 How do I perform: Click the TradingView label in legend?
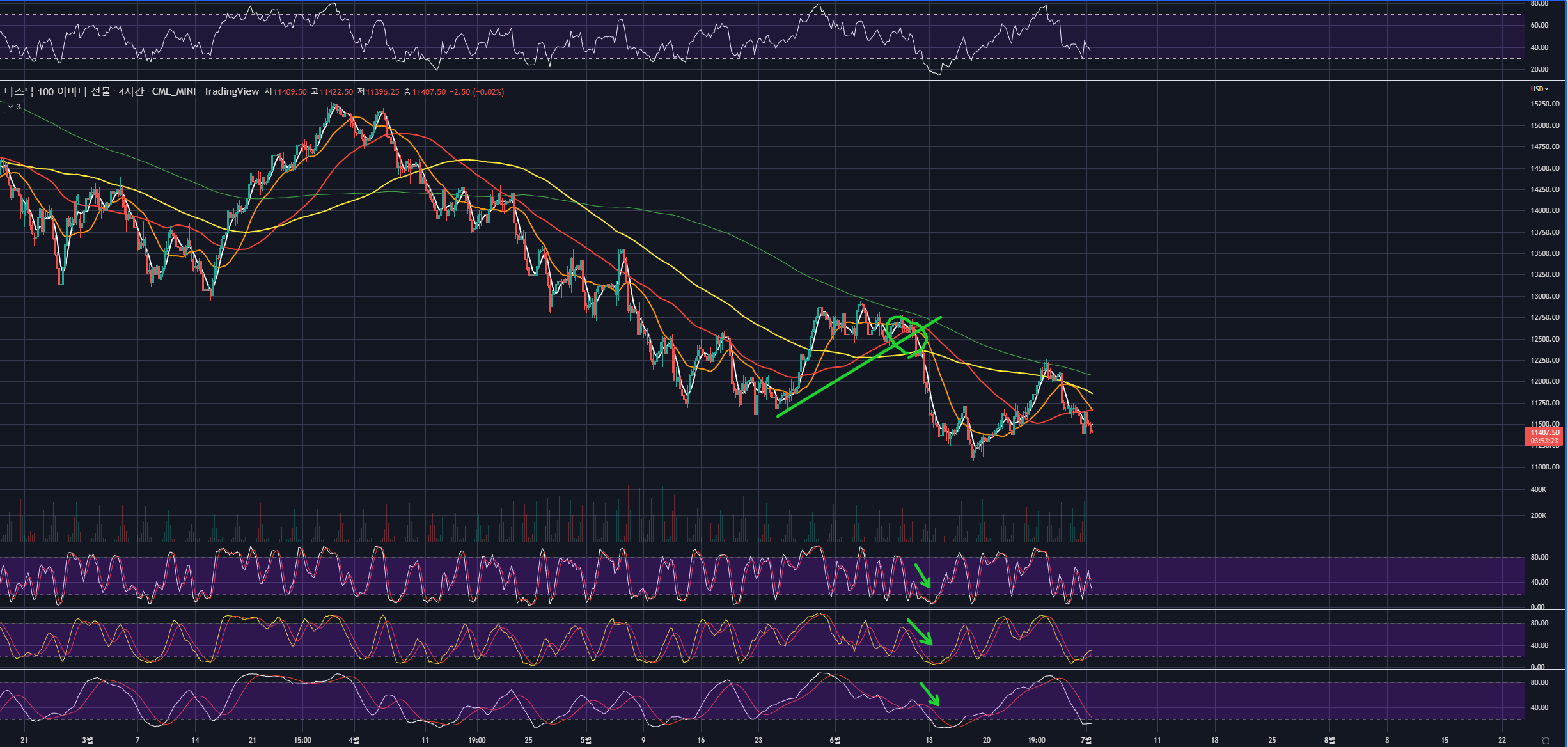click(231, 91)
